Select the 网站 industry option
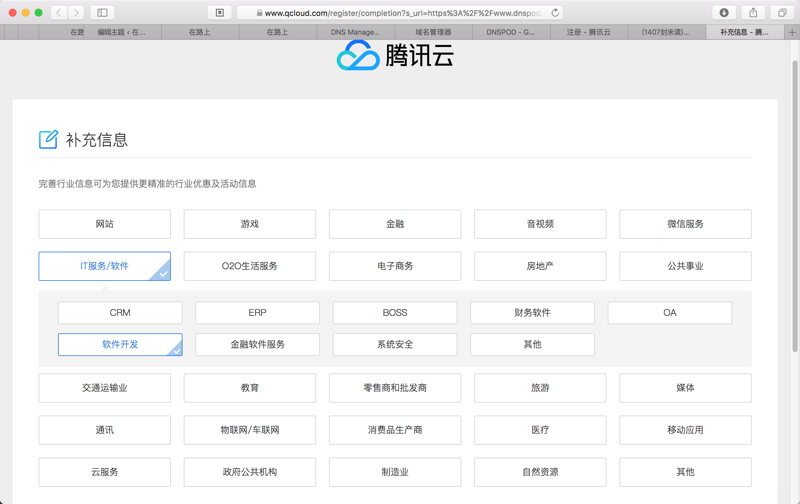Image resolution: width=800 pixels, height=504 pixels. click(105, 224)
